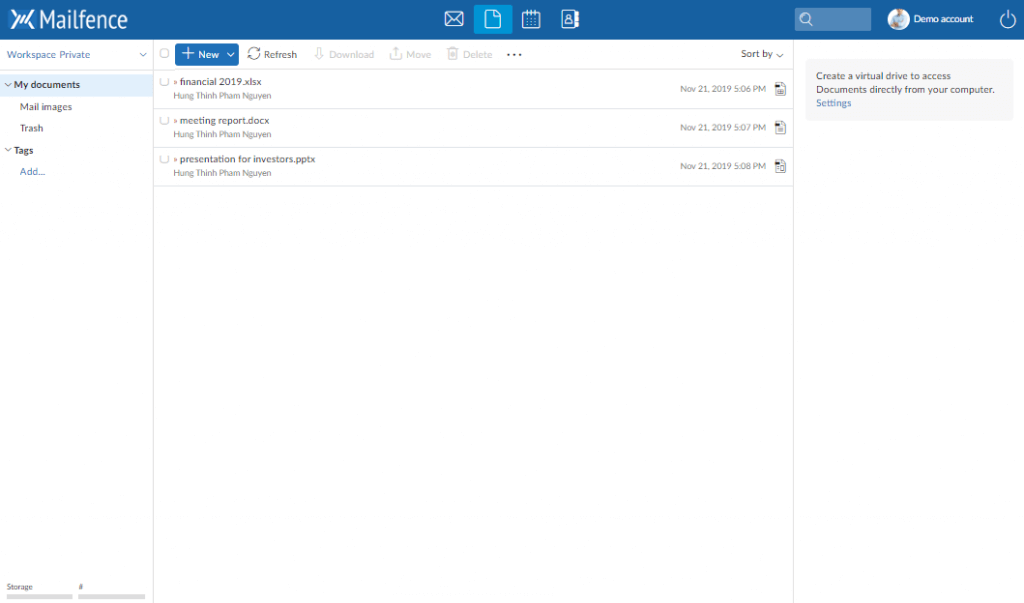Open the Sort by dropdown
1024x603 pixels.
click(760, 54)
